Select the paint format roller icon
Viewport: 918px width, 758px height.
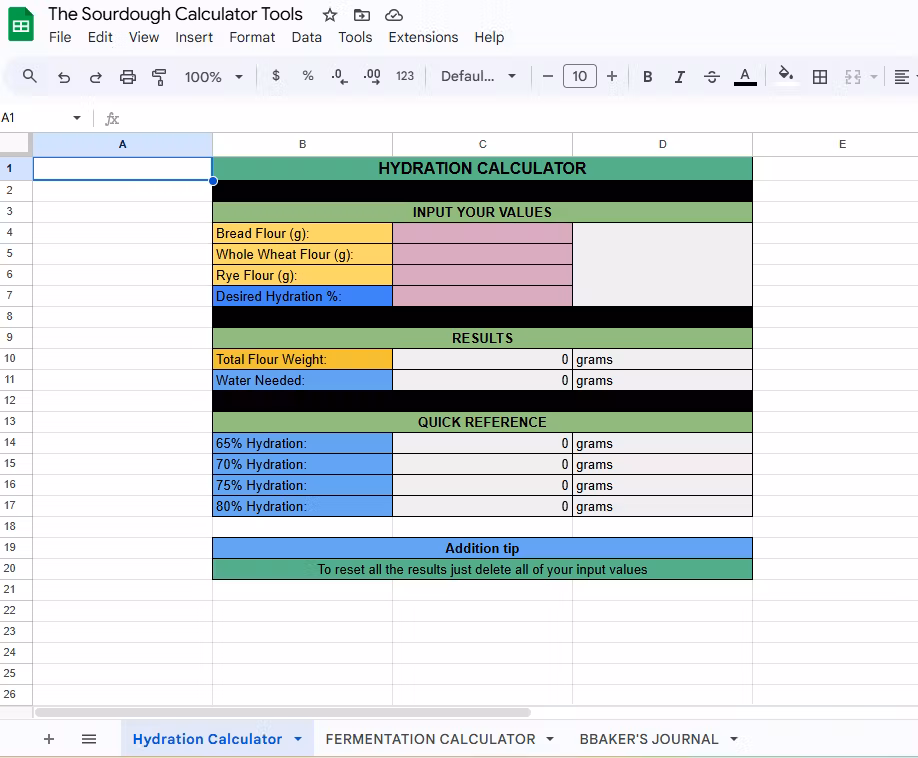pos(159,76)
